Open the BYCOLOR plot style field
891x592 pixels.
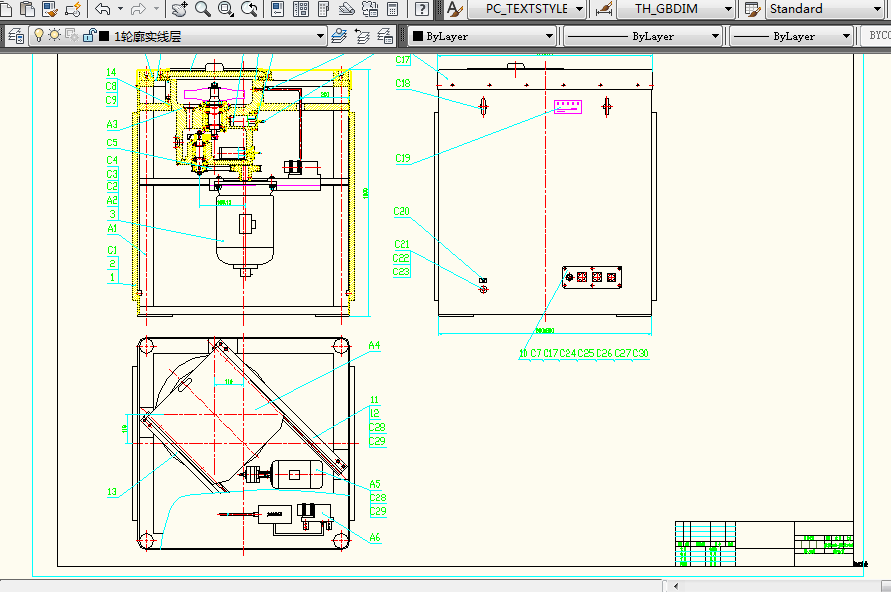click(877, 36)
